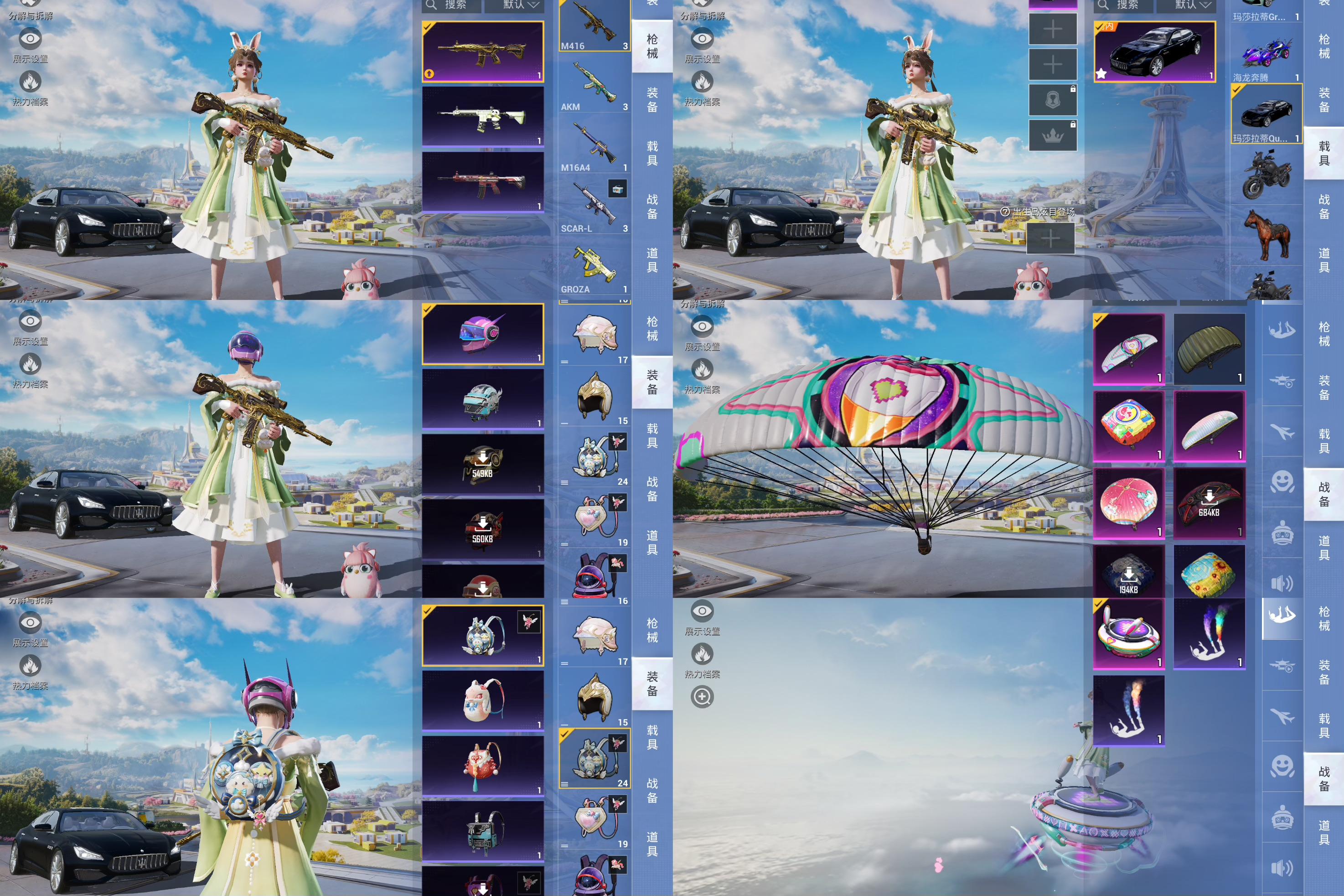
Task: Open 默认 sort dropdown above Maserati sedan thumbnail
Action: click(1186, 5)
